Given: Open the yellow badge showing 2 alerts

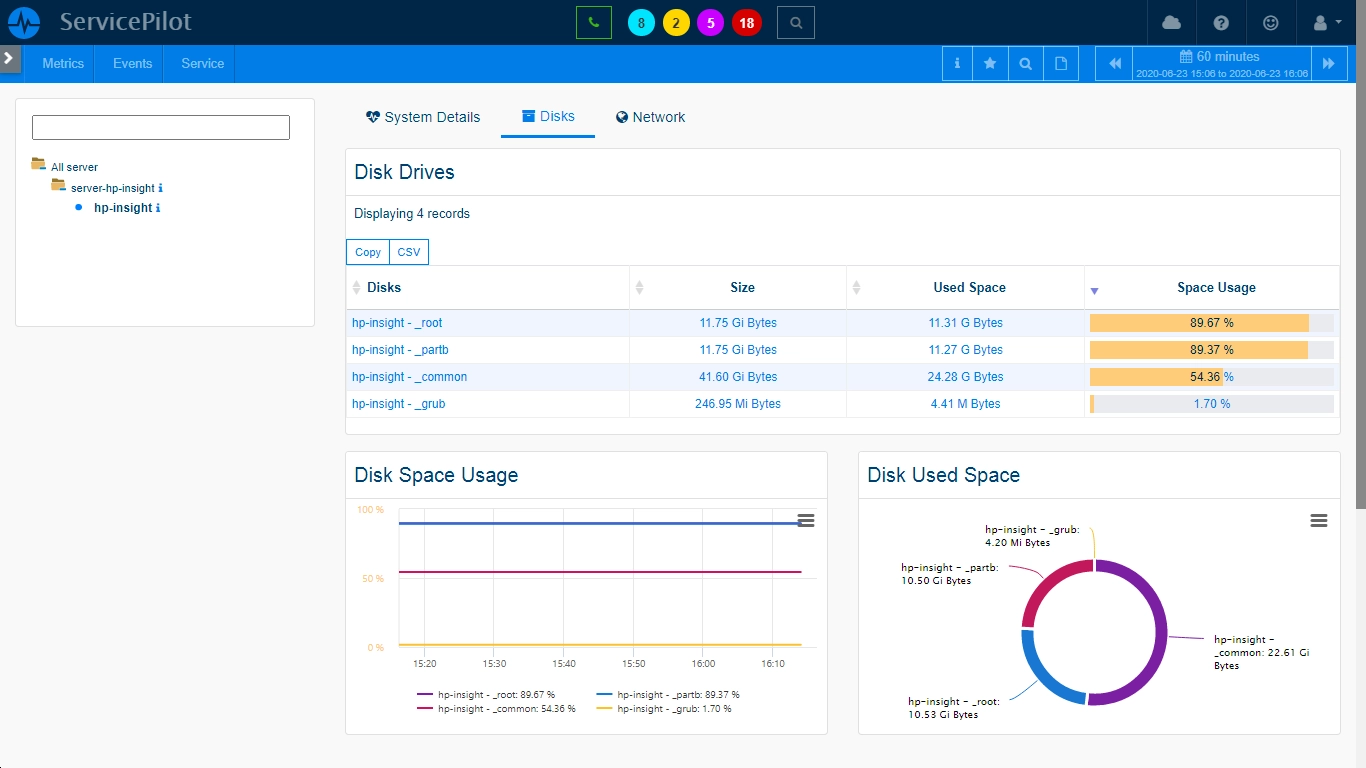Looking at the screenshot, I should click(x=676, y=22).
